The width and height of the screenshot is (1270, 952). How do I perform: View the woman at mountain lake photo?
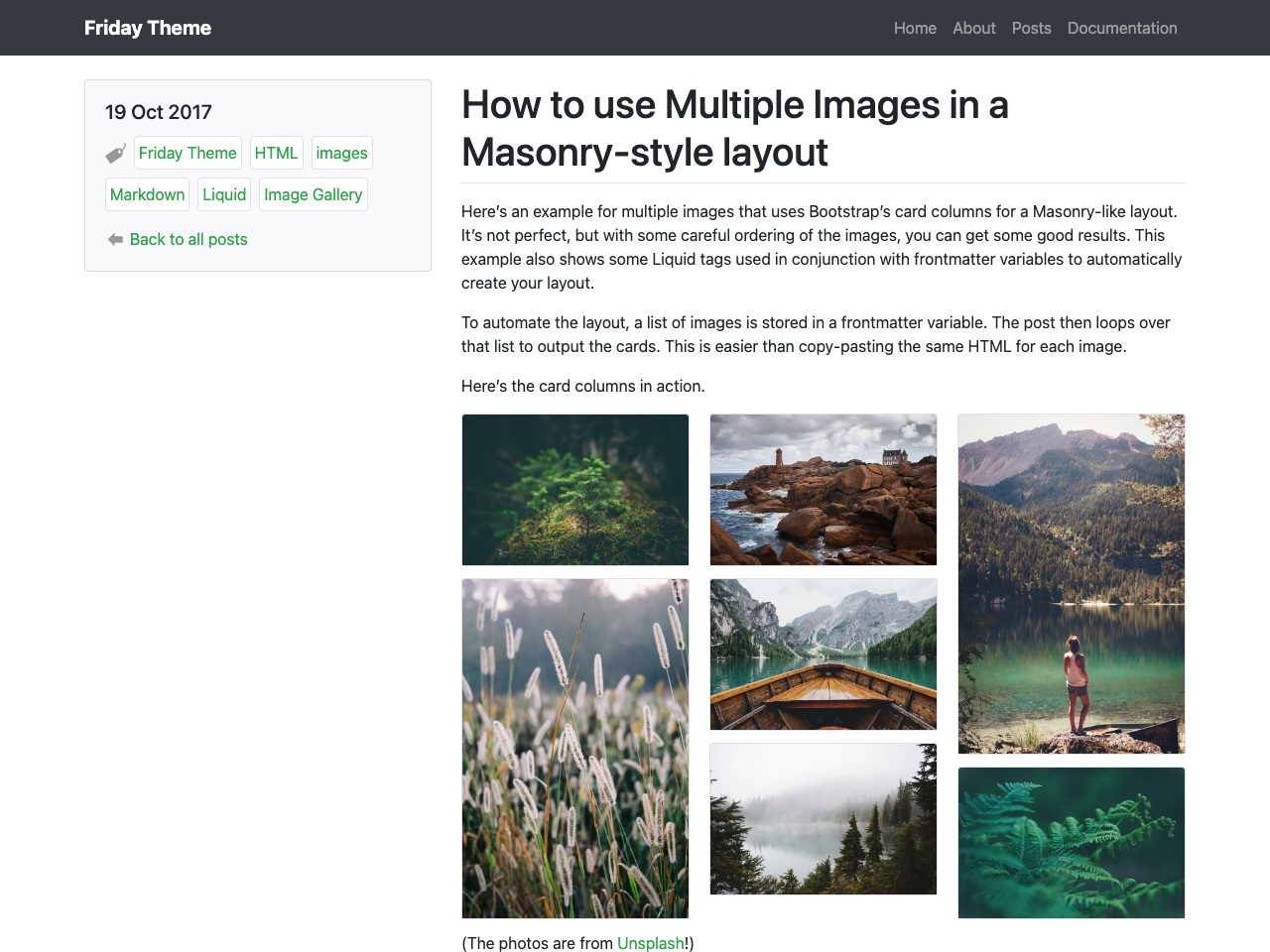1072,584
